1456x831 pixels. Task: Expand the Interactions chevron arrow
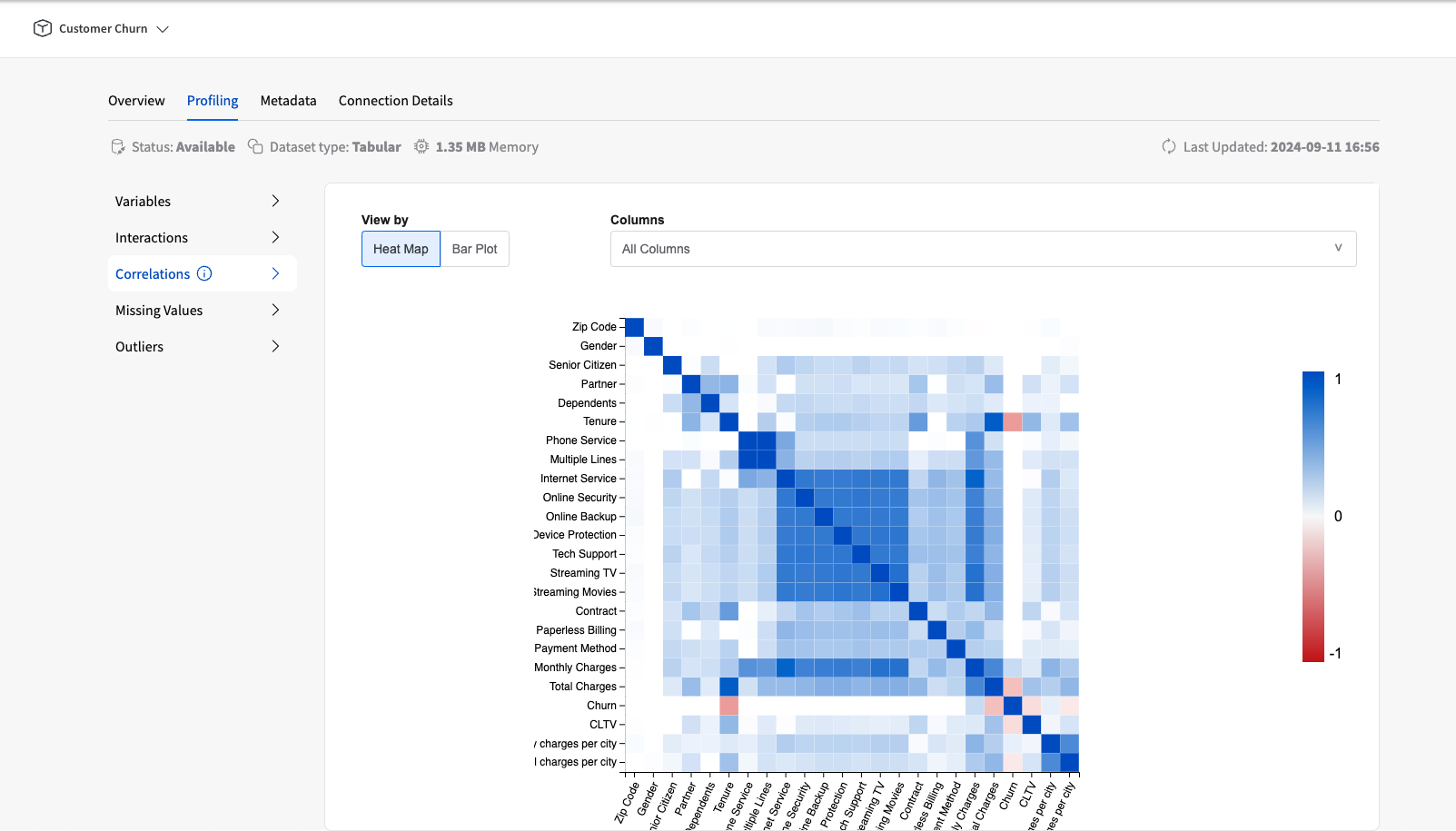click(x=276, y=237)
